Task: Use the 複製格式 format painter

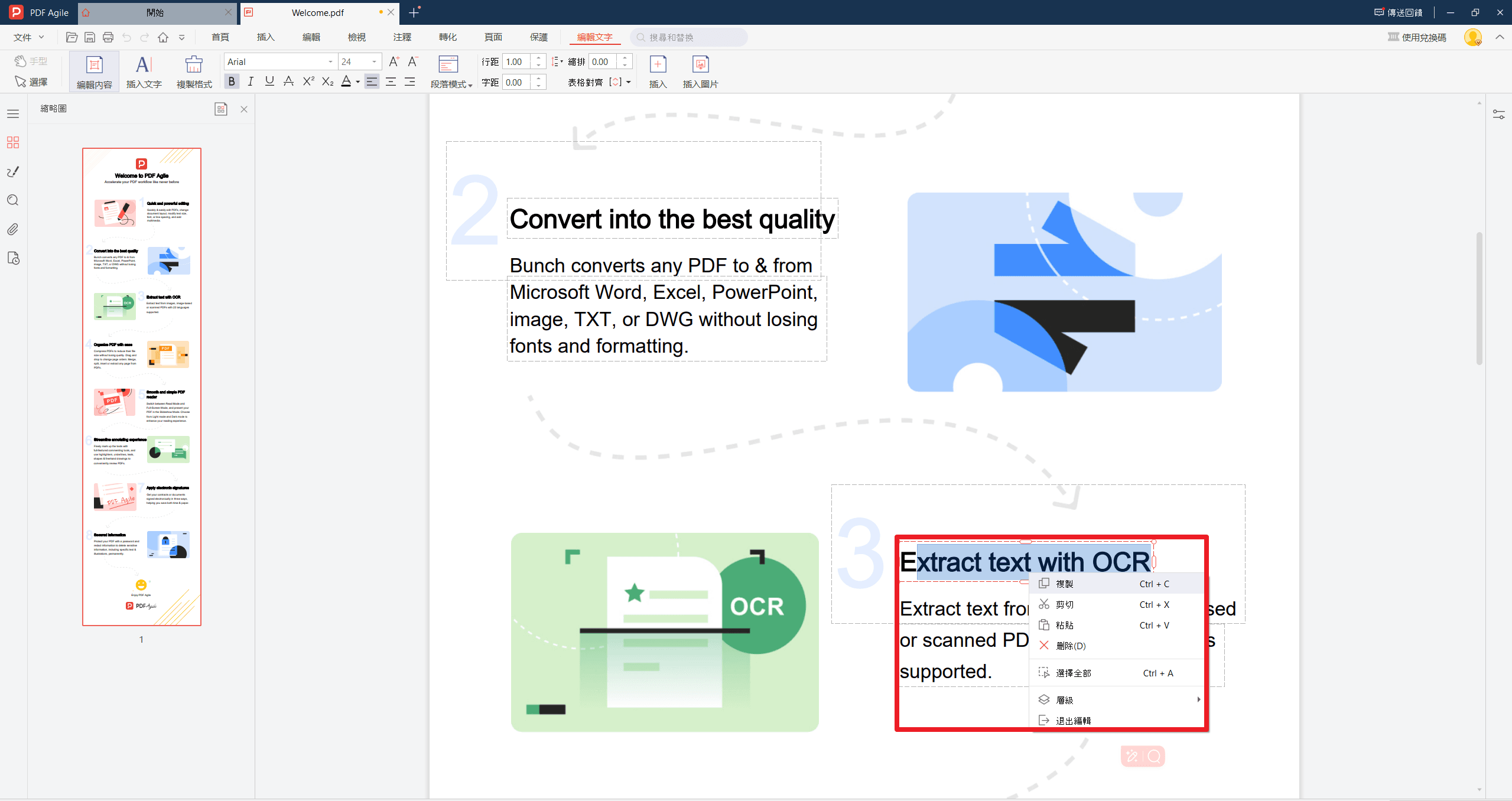Action: (194, 71)
